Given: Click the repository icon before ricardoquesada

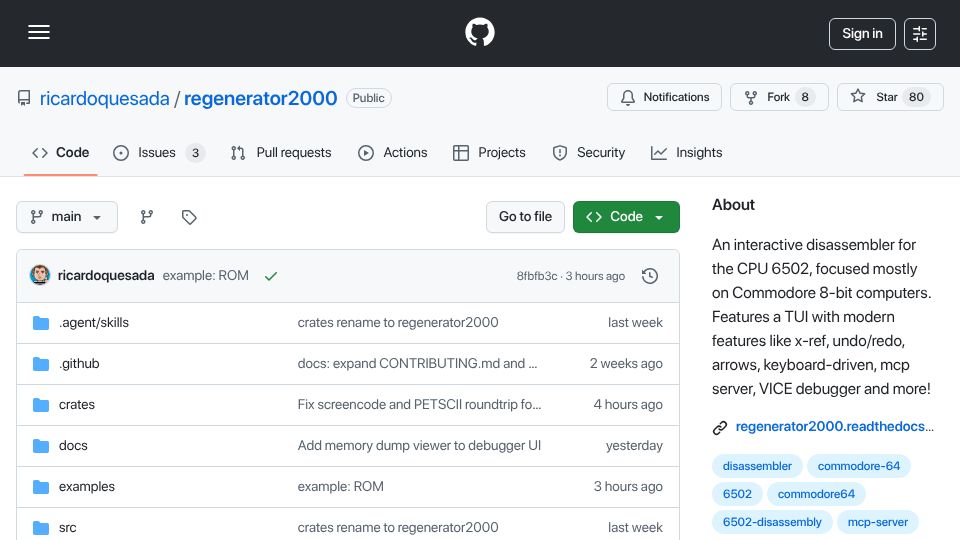Looking at the screenshot, I should coord(24,98).
